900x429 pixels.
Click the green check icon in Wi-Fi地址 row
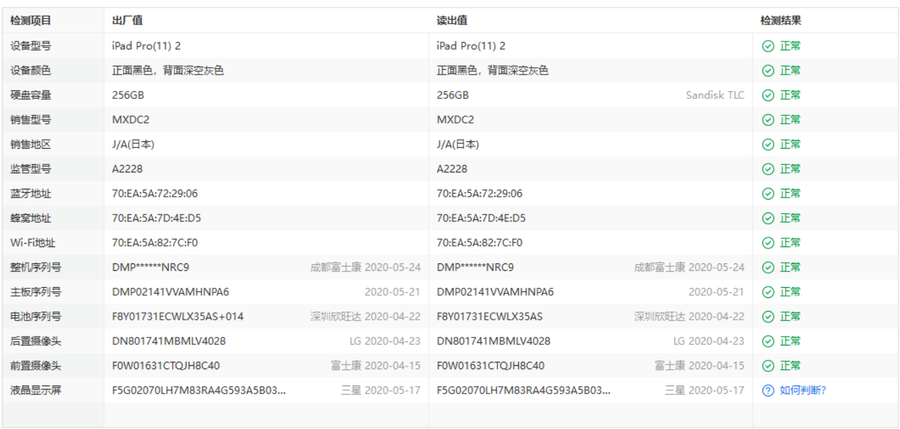[768, 243]
